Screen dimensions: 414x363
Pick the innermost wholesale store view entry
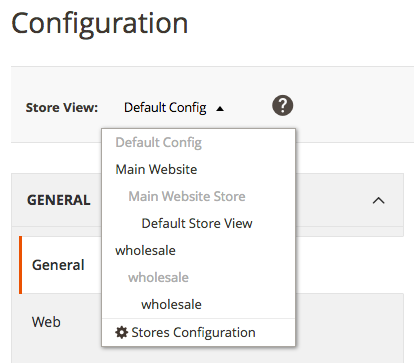(x=171, y=304)
